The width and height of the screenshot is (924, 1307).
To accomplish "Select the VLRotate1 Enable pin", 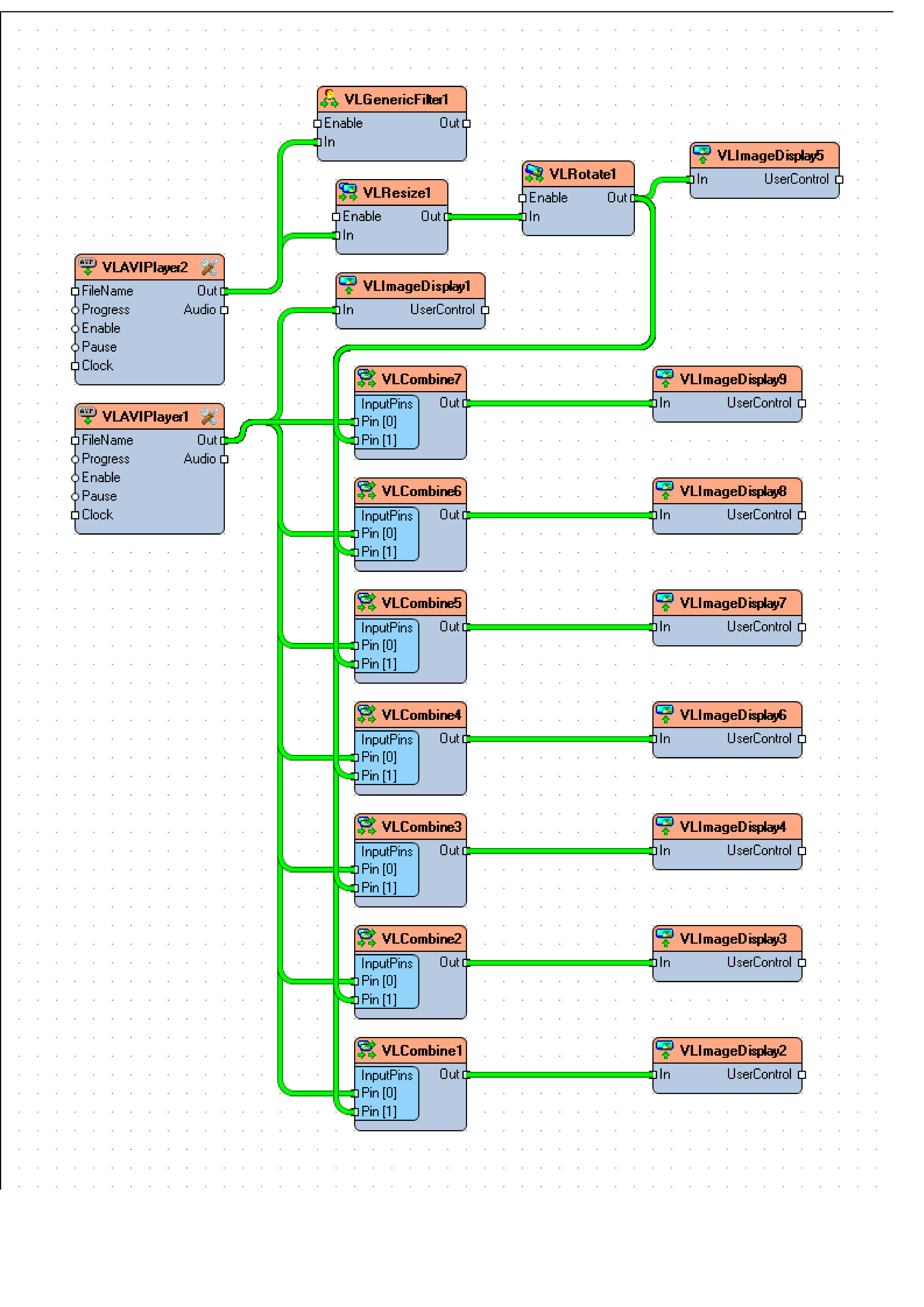I will (x=522, y=198).
